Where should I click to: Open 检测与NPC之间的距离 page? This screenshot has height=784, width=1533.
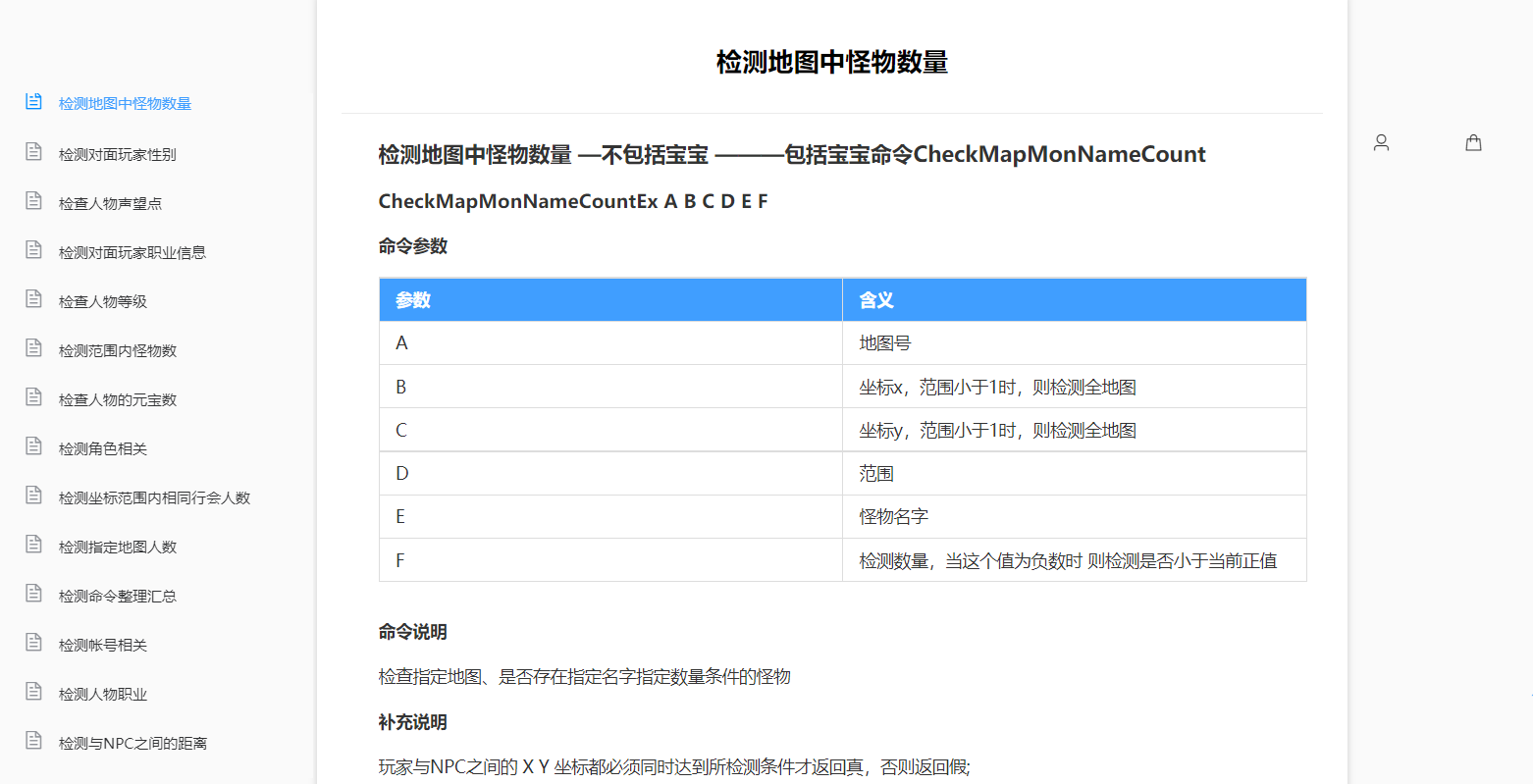click(x=132, y=744)
